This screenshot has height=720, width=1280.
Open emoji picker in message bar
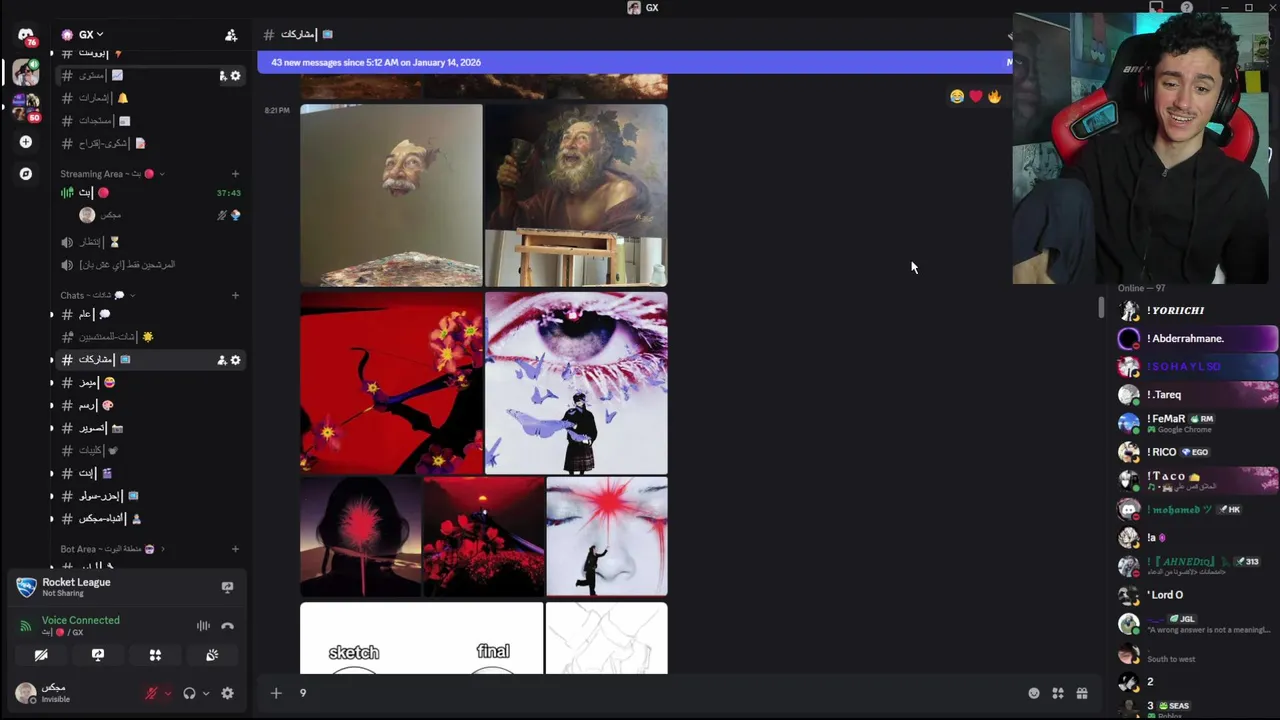click(1034, 693)
